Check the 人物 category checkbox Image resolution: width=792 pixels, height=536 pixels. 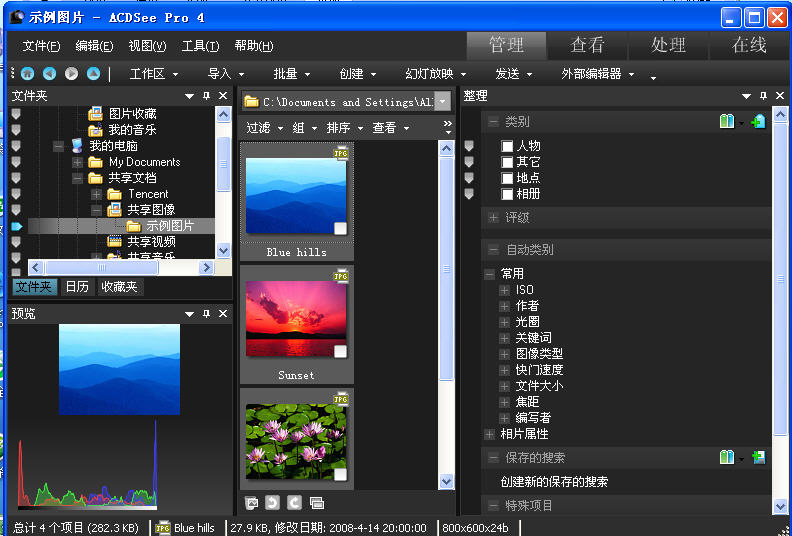coord(507,146)
